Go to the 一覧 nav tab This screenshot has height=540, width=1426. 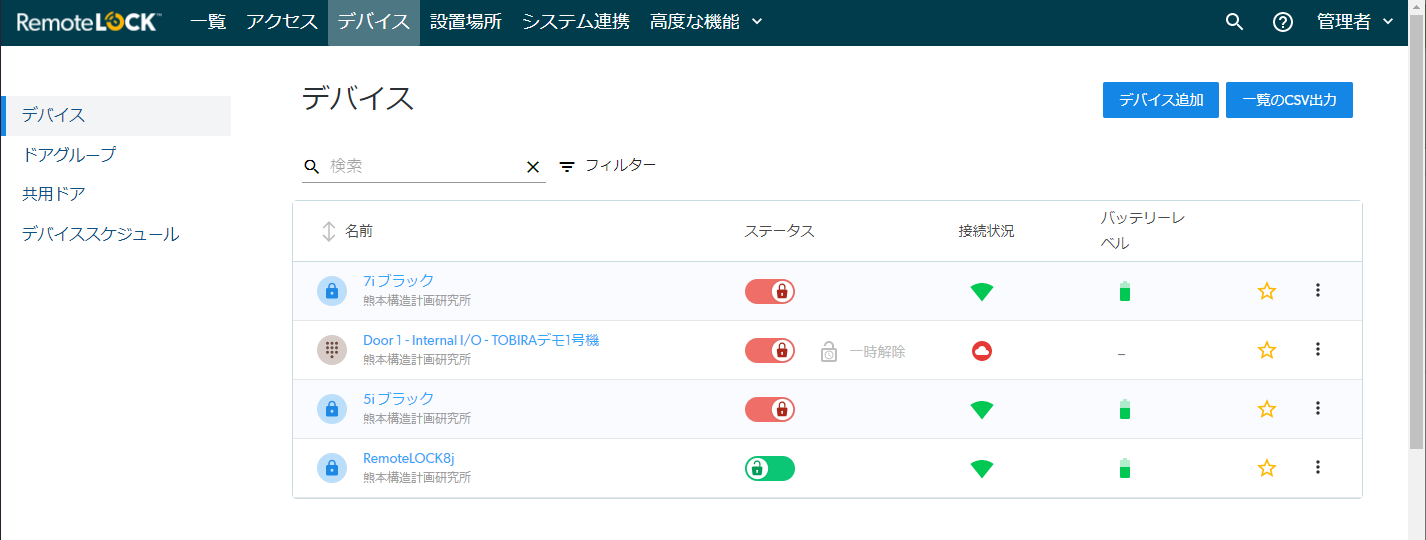pos(208,22)
